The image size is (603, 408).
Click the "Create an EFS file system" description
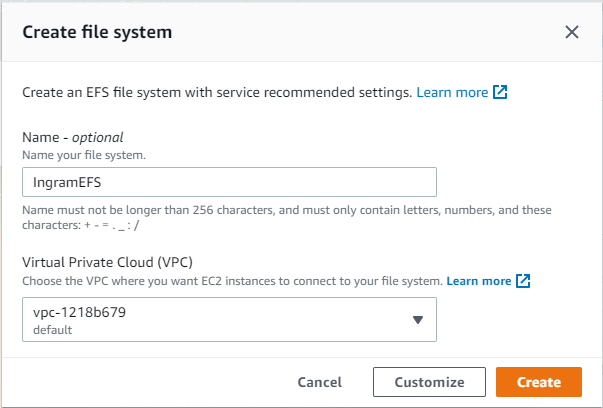coord(216,92)
